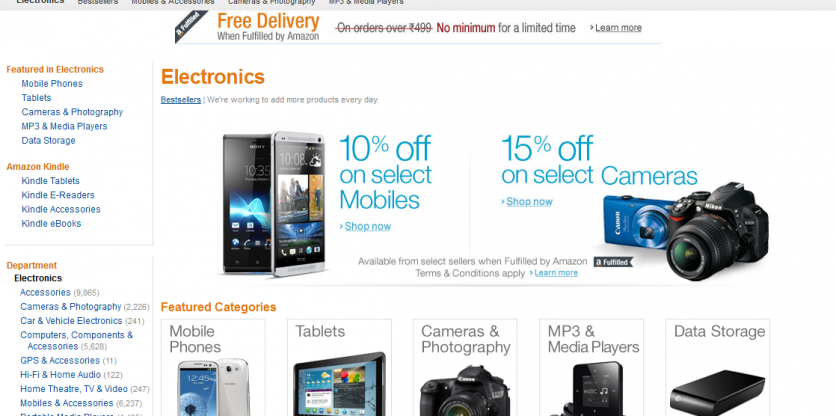This screenshot has width=836, height=416.
Task: Go to Bestsellers link under Electronics heading
Action: coord(181,100)
